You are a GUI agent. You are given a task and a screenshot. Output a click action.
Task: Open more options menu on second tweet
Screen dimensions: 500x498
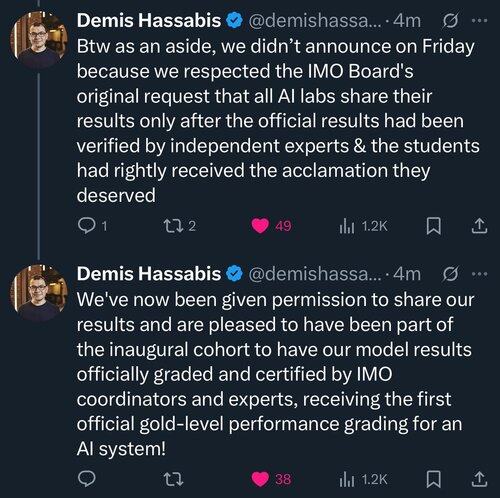(x=480, y=274)
